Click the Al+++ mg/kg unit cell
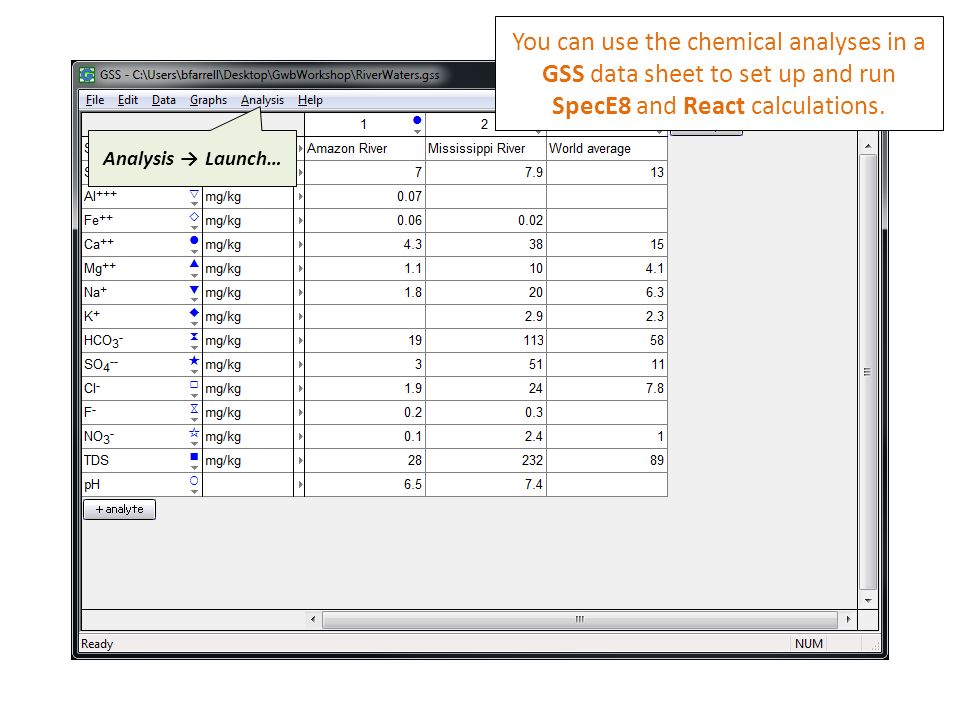This screenshot has height=720, width=960. (248, 197)
